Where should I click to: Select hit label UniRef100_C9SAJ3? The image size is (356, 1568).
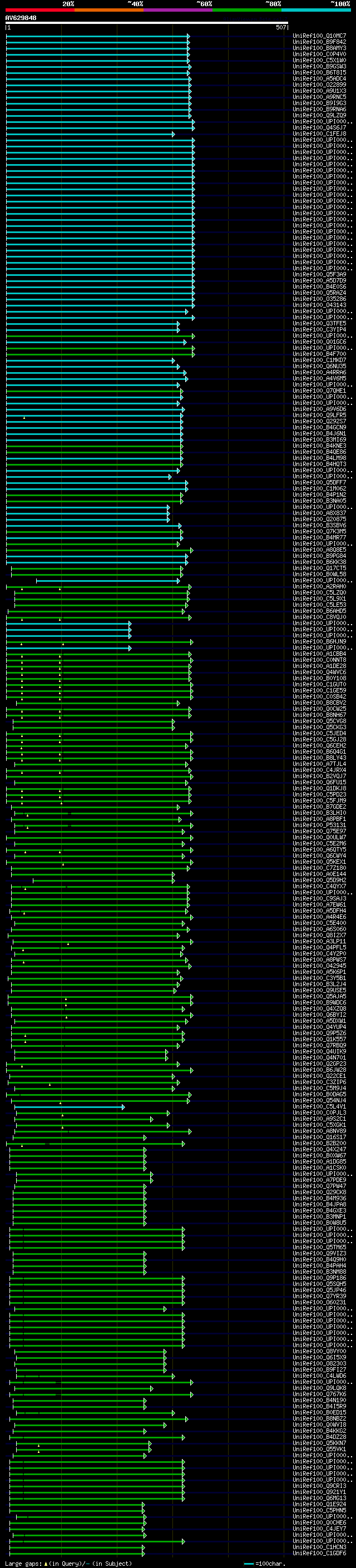[319, 898]
